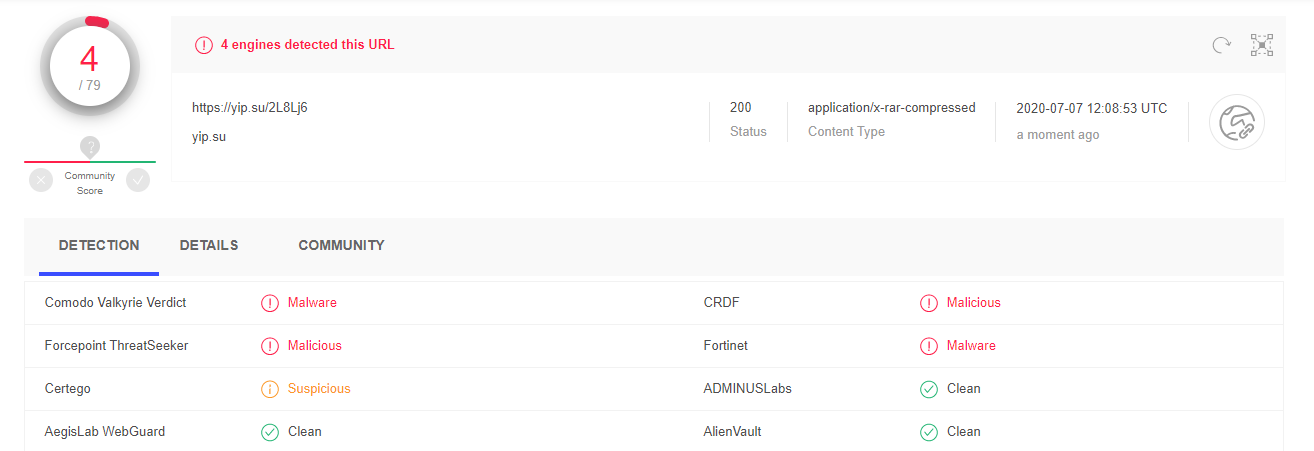
Task: Click Certego Suspicious info icon
Action: click(270, 389)
